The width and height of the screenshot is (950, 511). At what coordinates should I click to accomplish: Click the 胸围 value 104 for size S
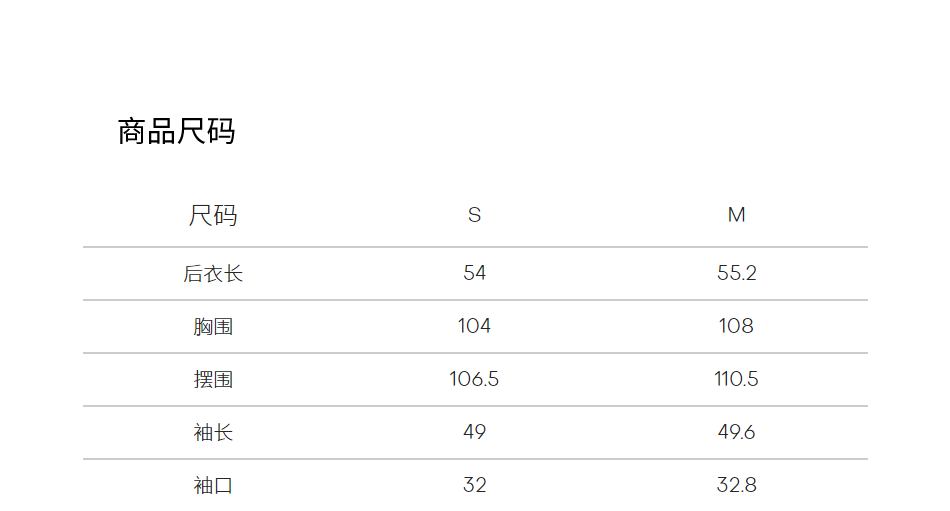pyautogui.click(x=474, y=326)
